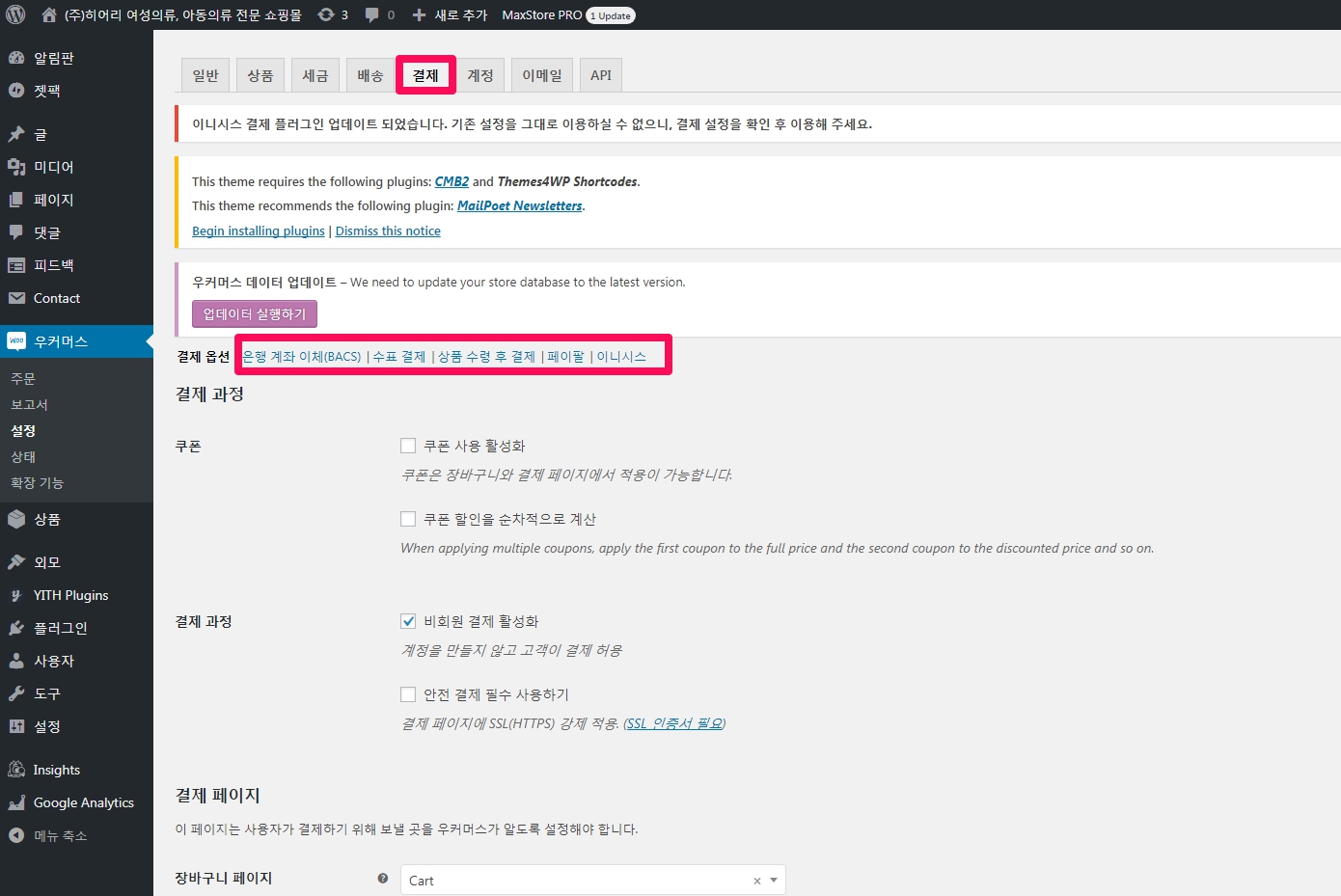Screen dimensions: 1341x896
Task: Open the 새로 추가 menu in the admin bar
Action: pos(450,14)
